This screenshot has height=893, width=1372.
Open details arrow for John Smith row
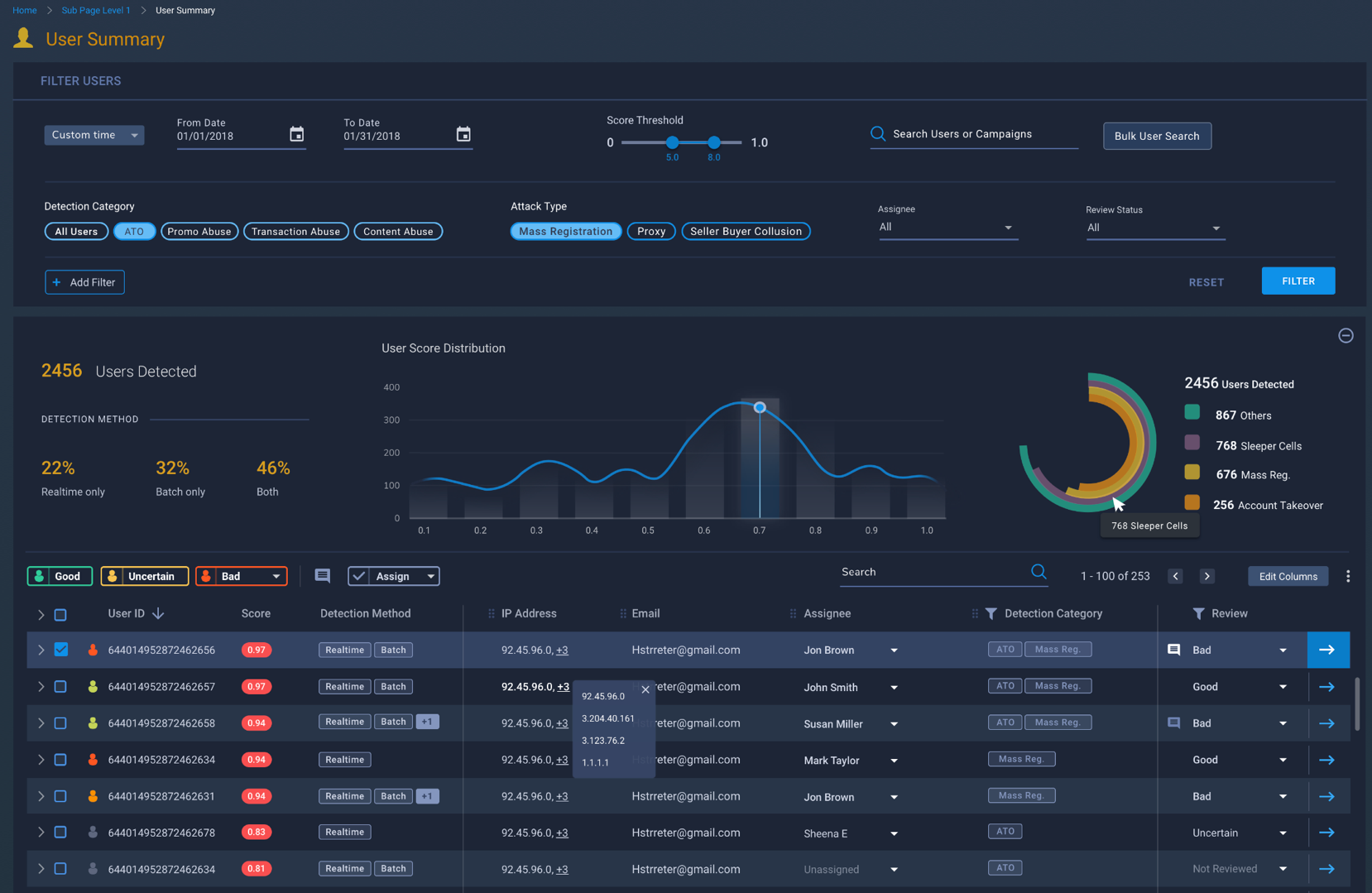[1326, 687]
